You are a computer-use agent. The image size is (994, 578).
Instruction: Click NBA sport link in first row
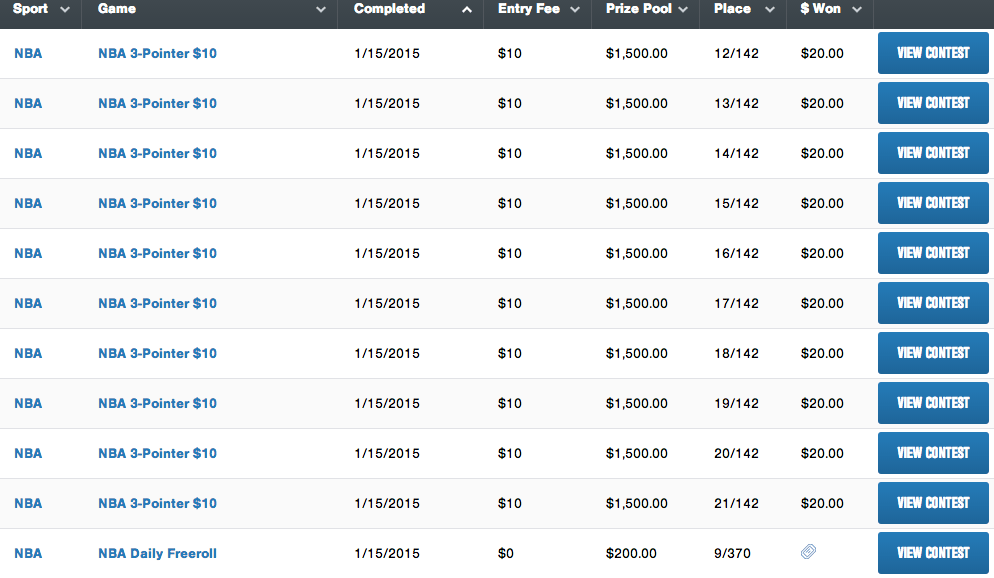[28, 53]
